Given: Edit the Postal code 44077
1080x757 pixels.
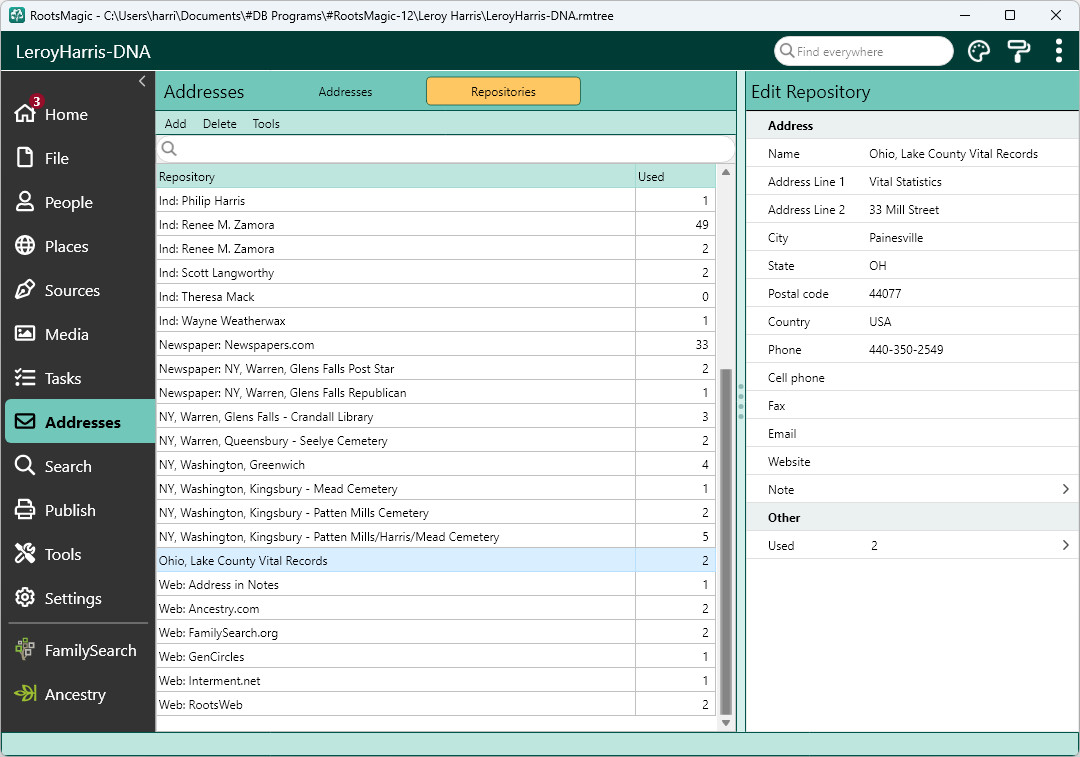Looking at the screenshot, I should click(x=884, y=293).
